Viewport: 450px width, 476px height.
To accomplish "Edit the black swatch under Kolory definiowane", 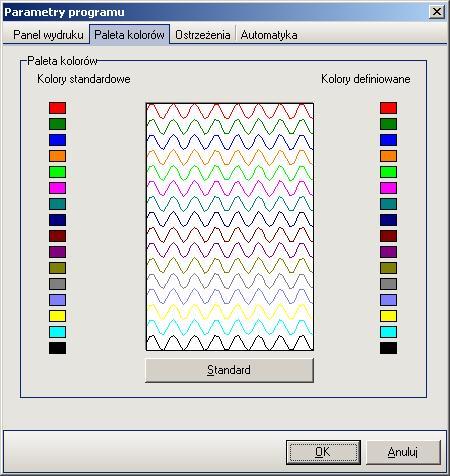I will click(x=388, y=348).
